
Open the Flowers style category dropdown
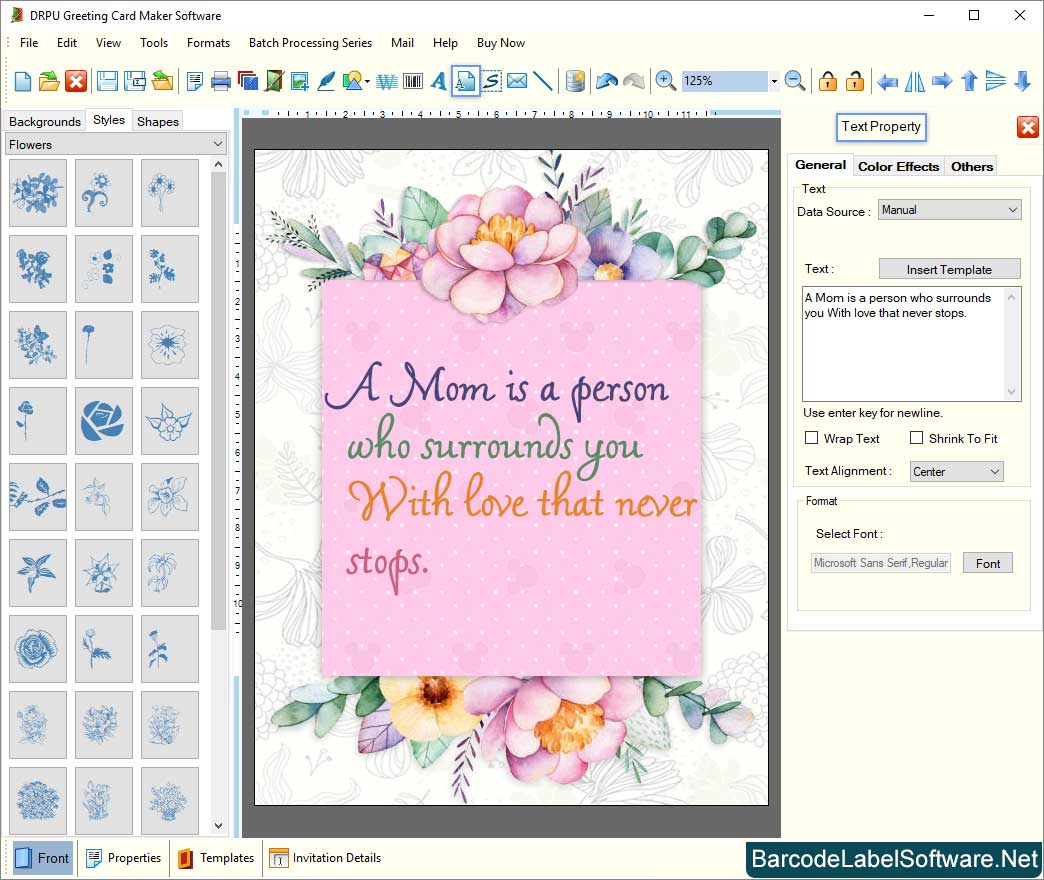[x=116, y=145]
